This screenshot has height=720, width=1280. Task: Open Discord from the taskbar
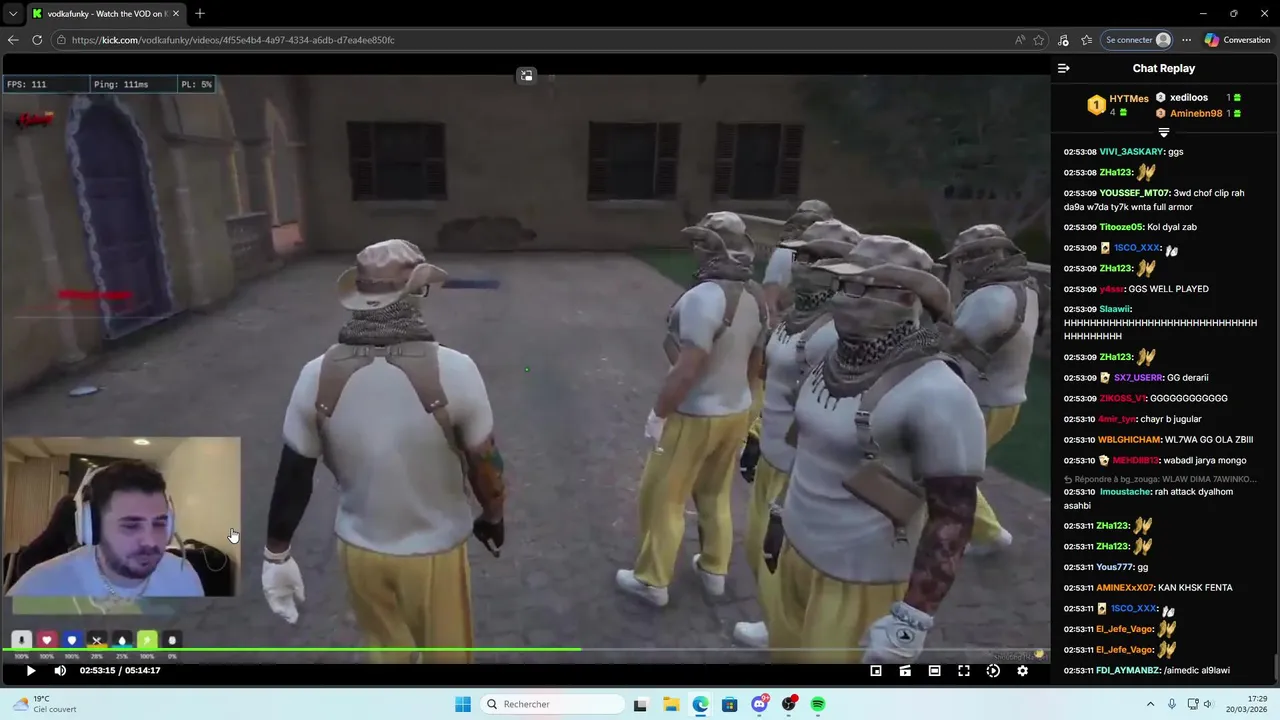click(x=760, y=704)
